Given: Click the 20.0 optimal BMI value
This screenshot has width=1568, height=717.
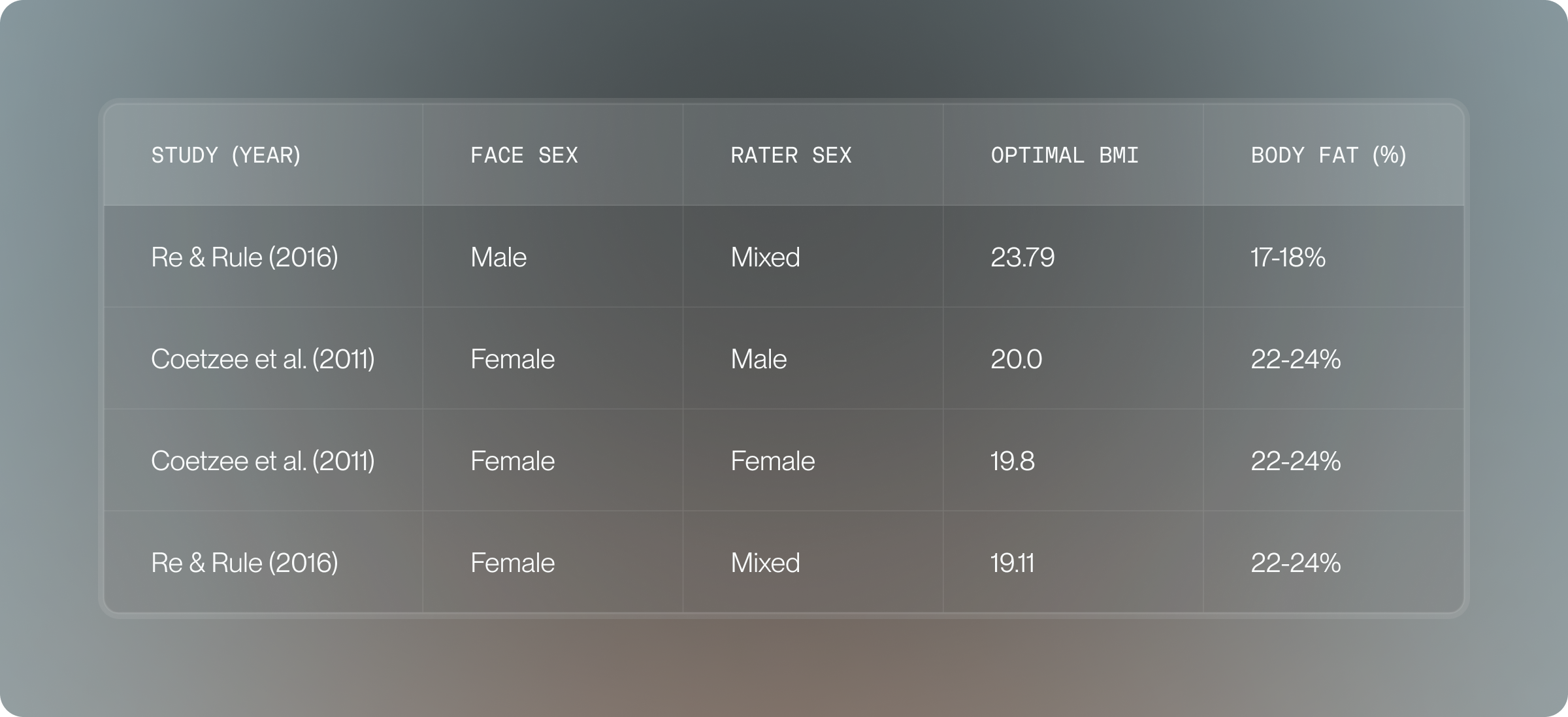Looking at the screenshot, I should (x=1016, y=359).
